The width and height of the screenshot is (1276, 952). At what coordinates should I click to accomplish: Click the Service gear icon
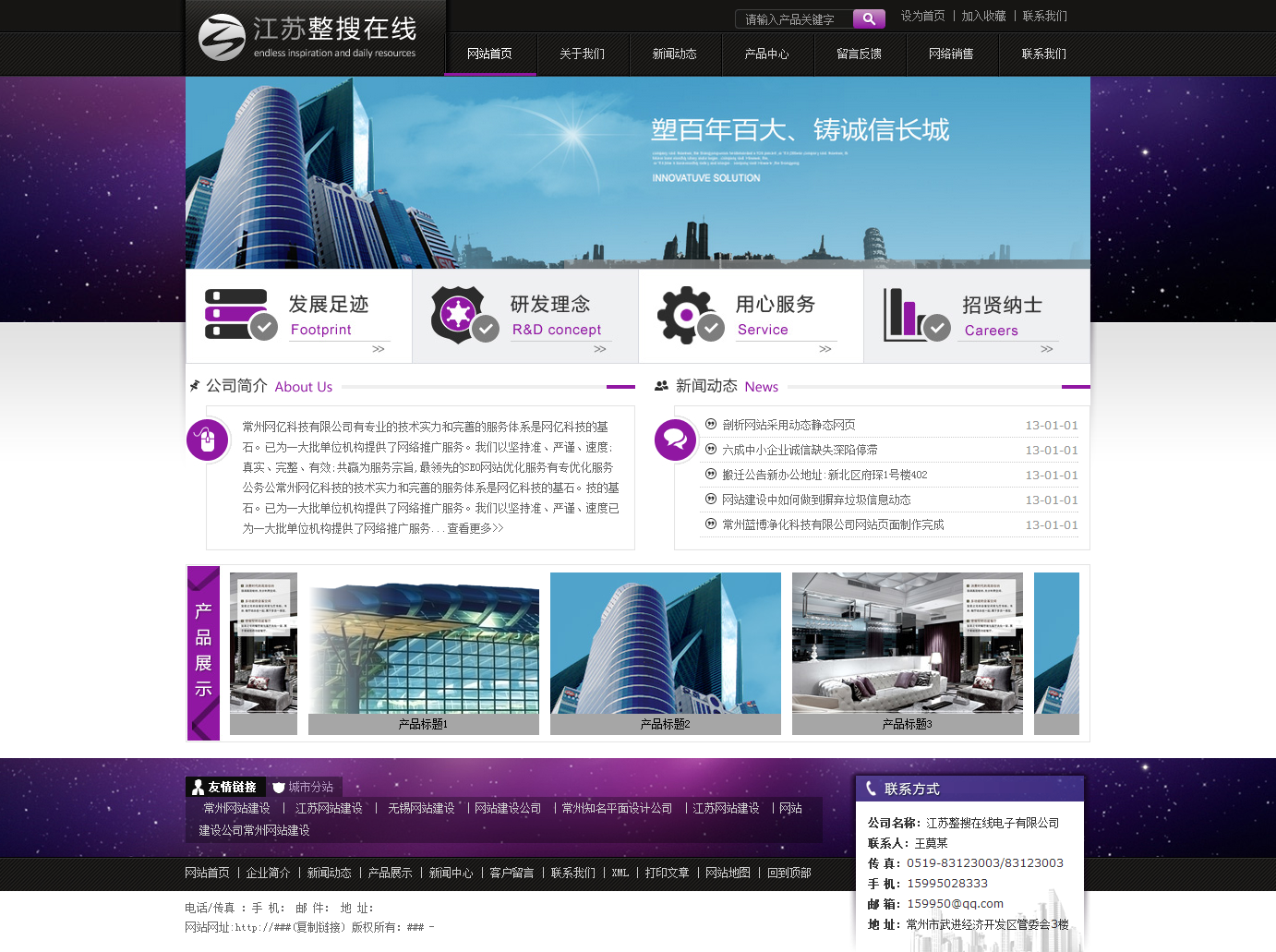685,314
